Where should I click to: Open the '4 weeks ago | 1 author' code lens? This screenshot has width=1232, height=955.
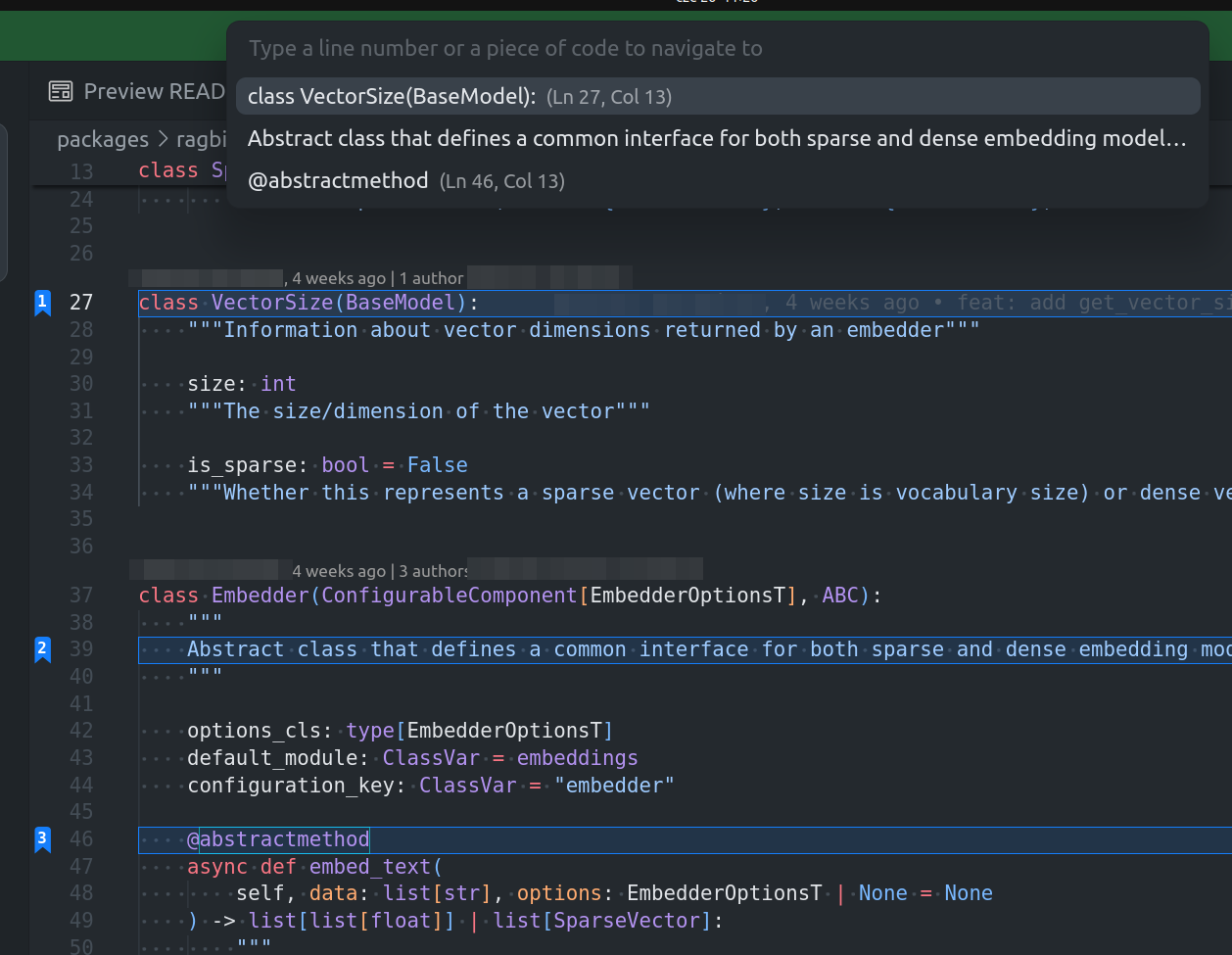coord(377,278)
